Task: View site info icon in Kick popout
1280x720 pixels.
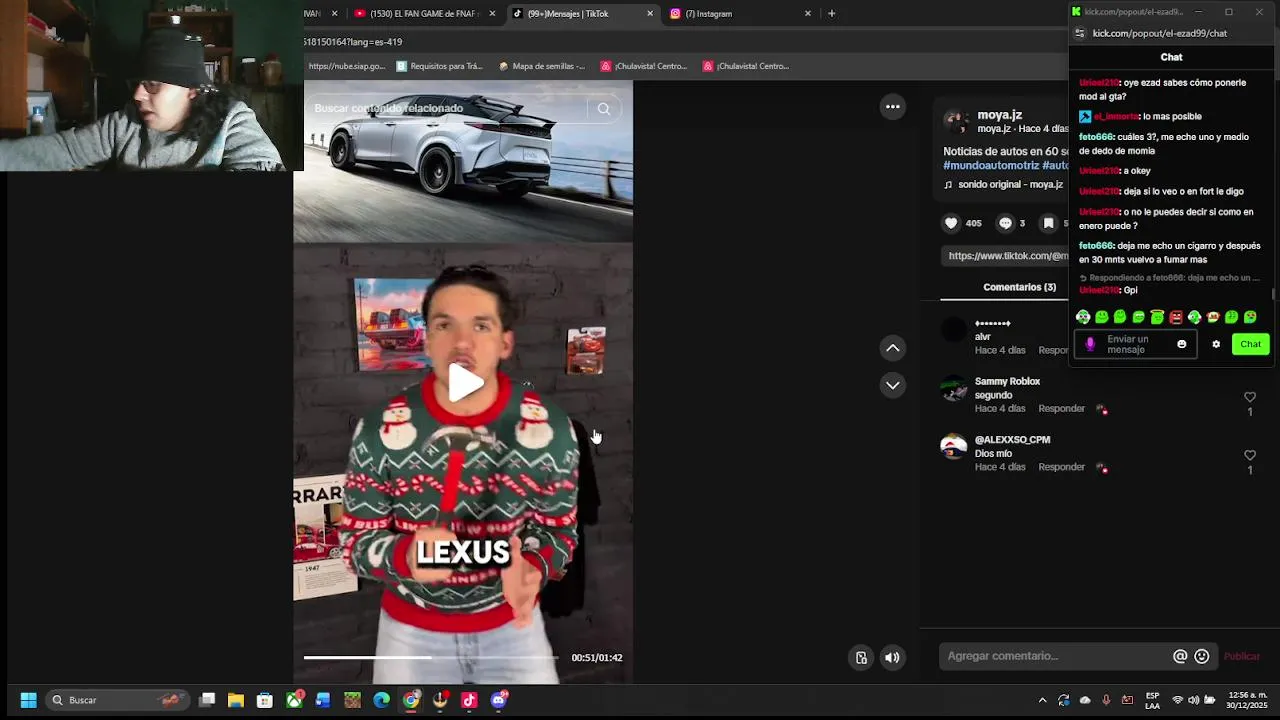Action: pyautogui.click(x=1079, y=33)
